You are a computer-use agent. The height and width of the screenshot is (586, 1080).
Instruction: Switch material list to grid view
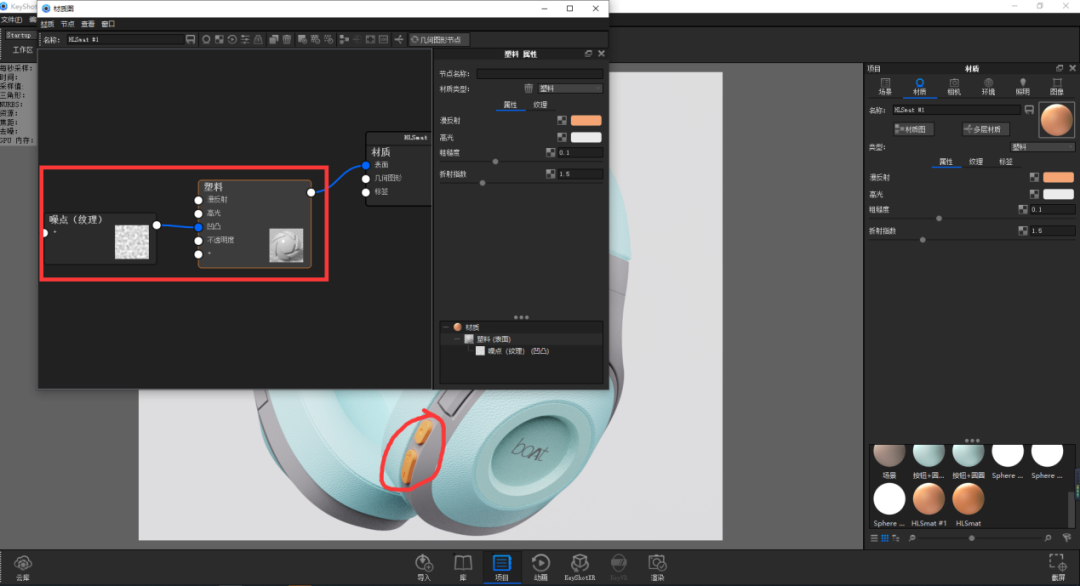click(885, 538)
